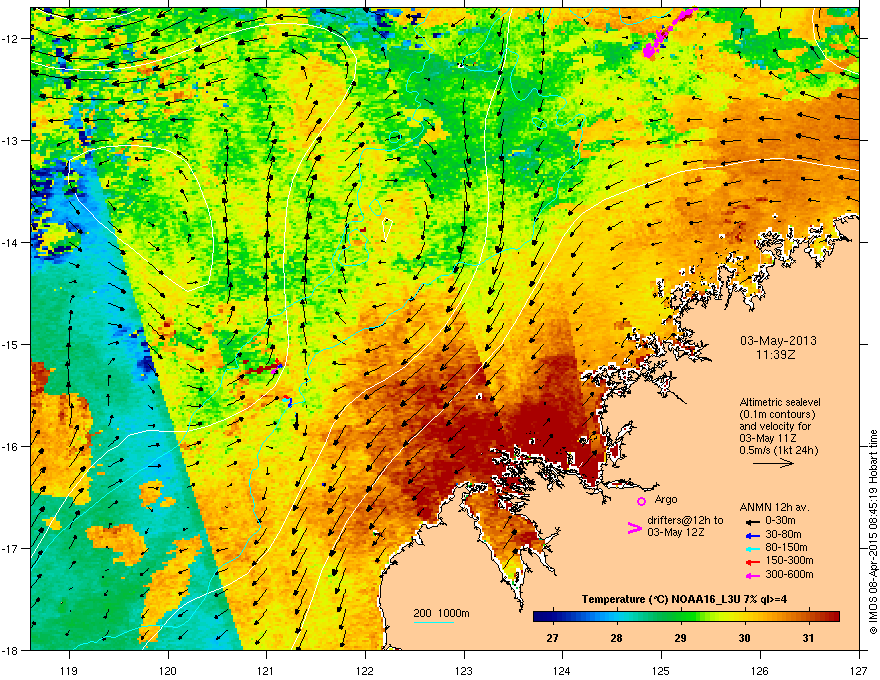
Task: Click the magenta drifters arrowhead symbol in legend
Action: coord(634,527)
